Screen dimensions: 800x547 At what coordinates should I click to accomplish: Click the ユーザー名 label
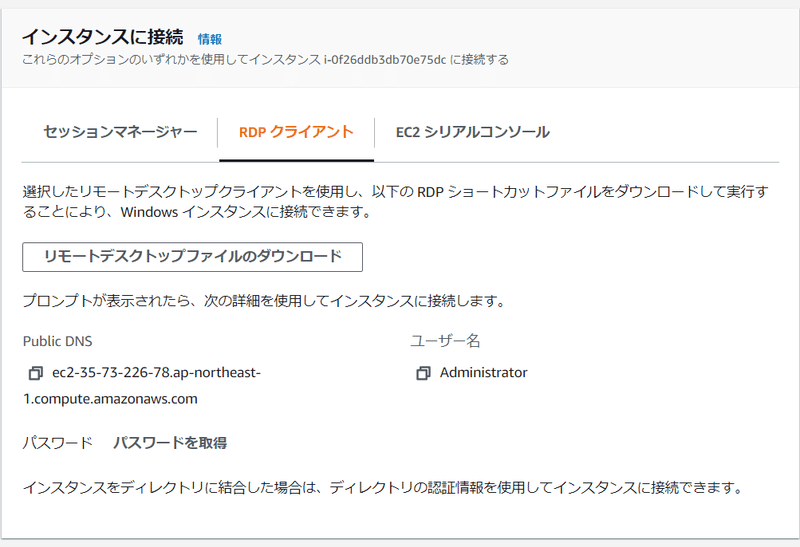(445, 341)
